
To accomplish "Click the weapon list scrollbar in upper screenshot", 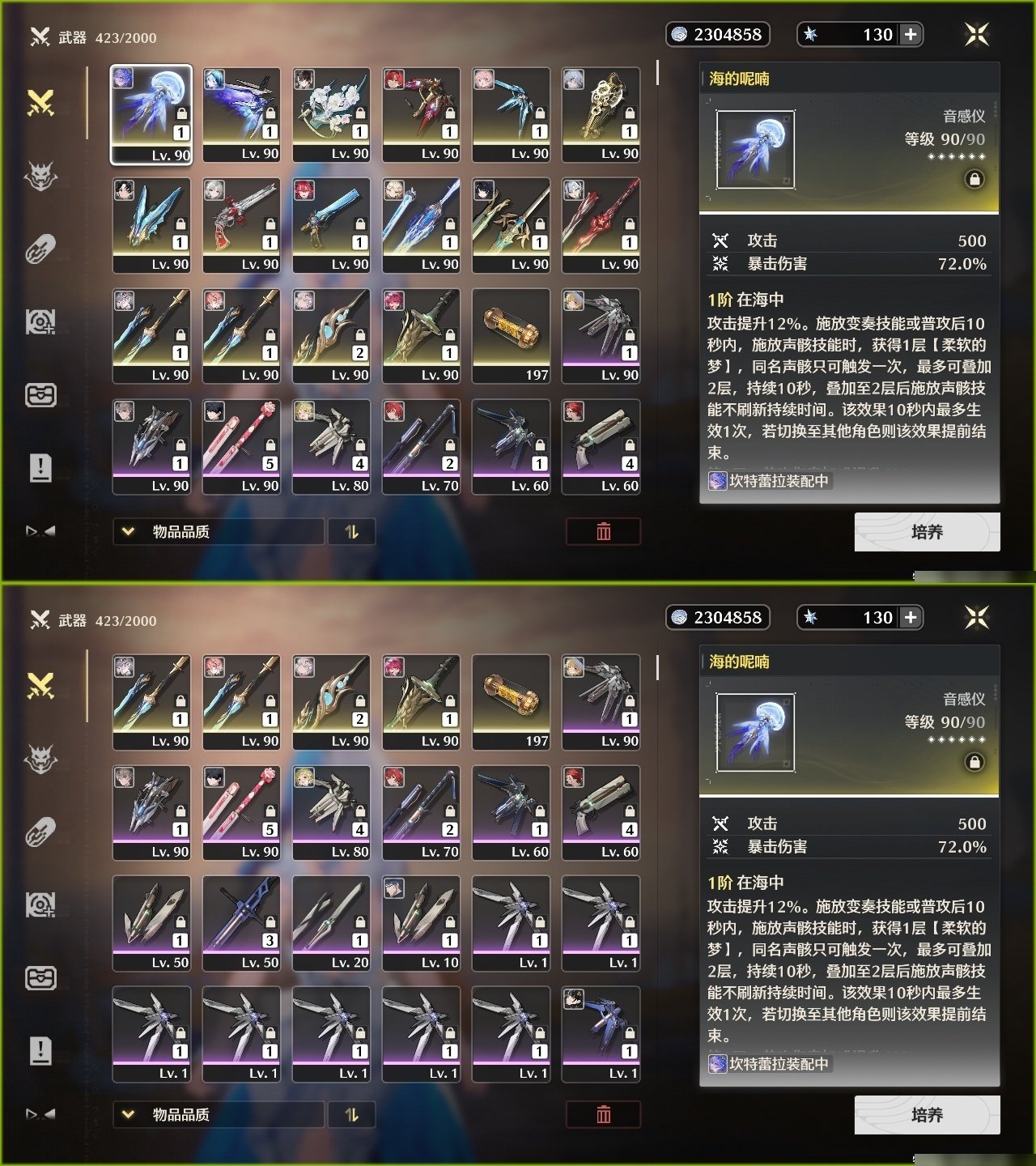I will coord(657,73).
